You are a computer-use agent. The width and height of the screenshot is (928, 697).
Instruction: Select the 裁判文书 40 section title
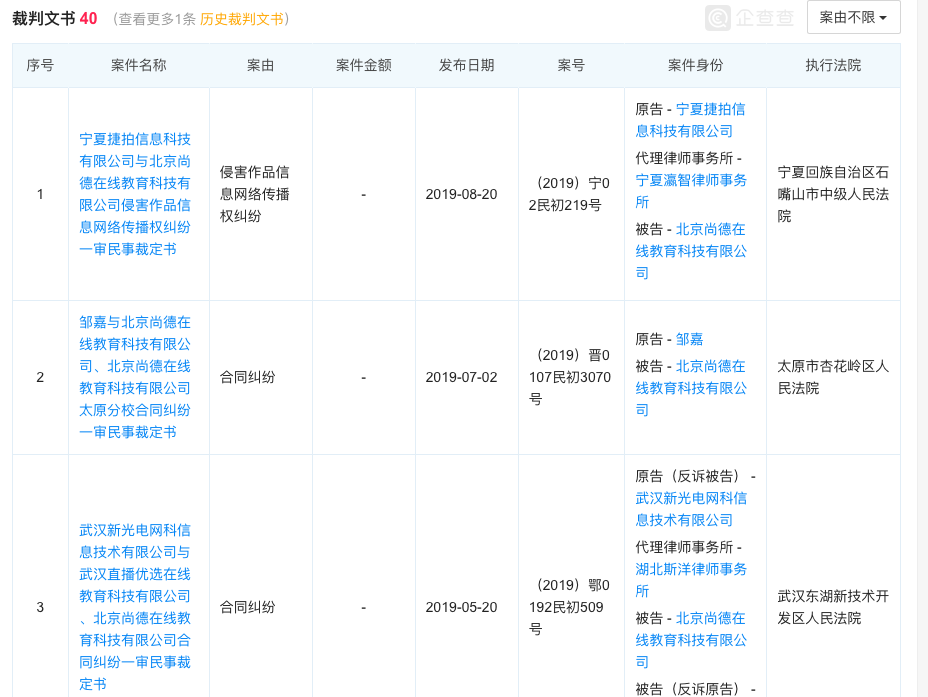tap(54, 18)
